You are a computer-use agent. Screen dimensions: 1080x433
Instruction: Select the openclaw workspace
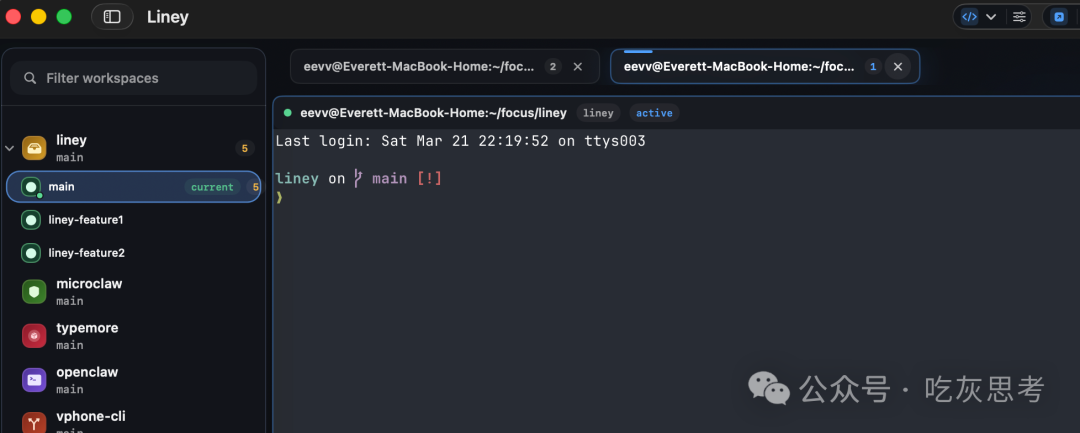click(134, 380)
